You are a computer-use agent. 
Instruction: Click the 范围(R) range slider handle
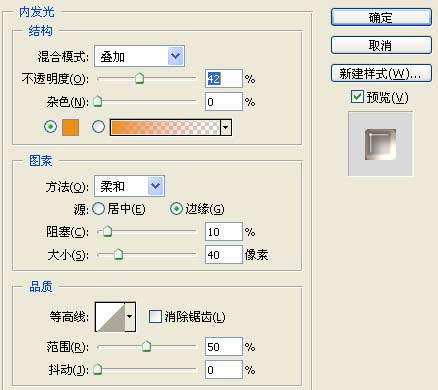click(146, 346)
